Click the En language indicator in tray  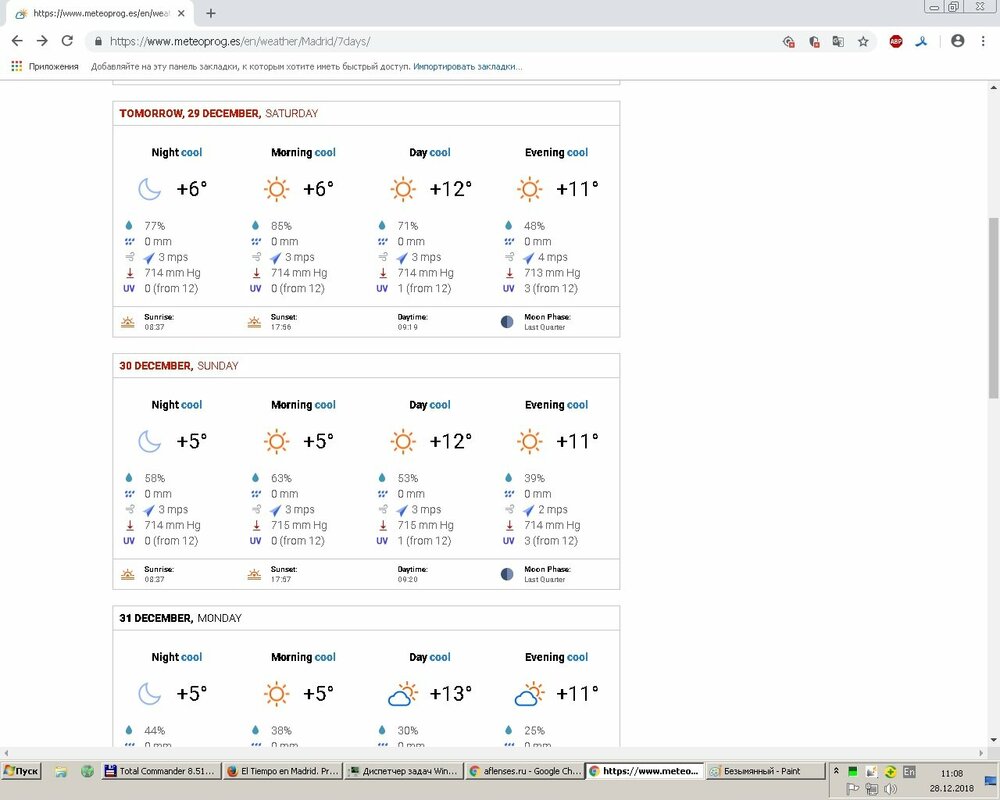coord(909,771)
